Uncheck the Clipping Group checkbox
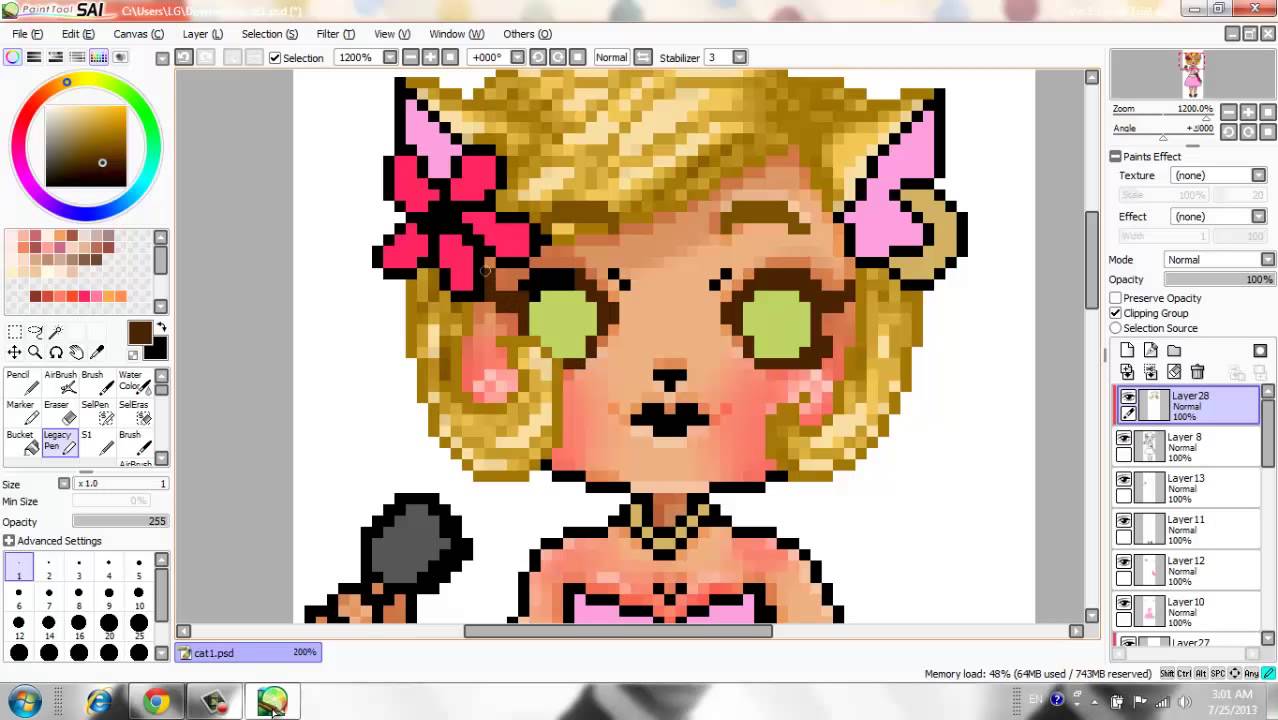Viewport: 1278px width, 720px height. [x=1115, y=313]
